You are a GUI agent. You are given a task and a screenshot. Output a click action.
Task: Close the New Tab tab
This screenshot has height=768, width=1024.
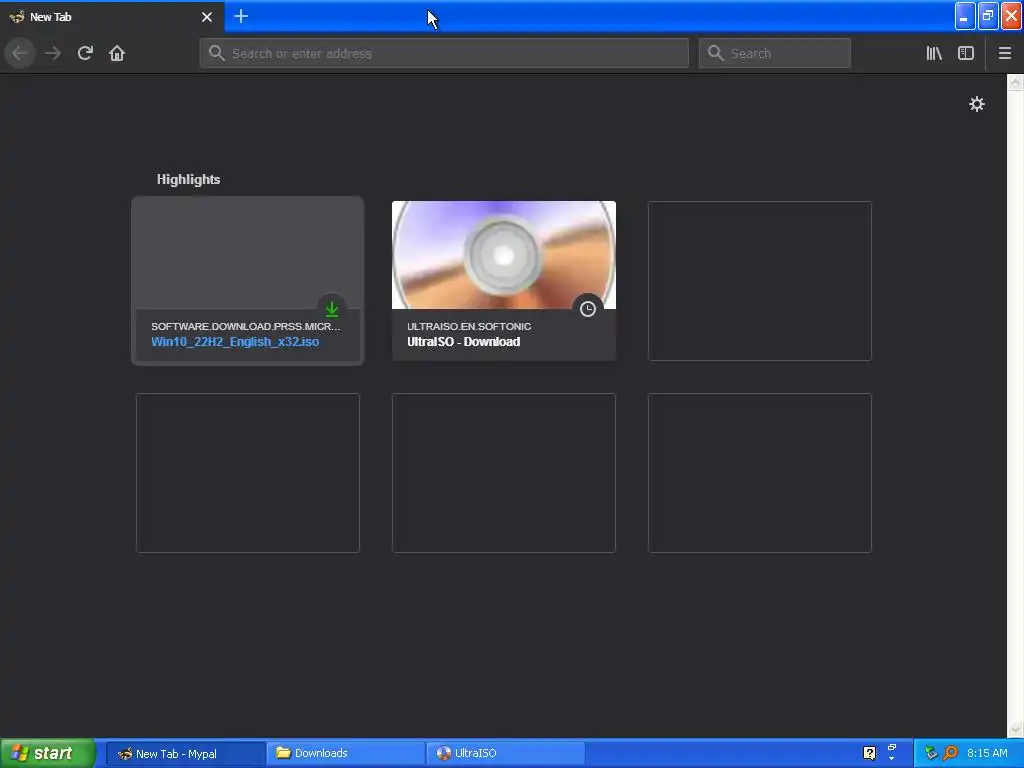tap(207, 17)
